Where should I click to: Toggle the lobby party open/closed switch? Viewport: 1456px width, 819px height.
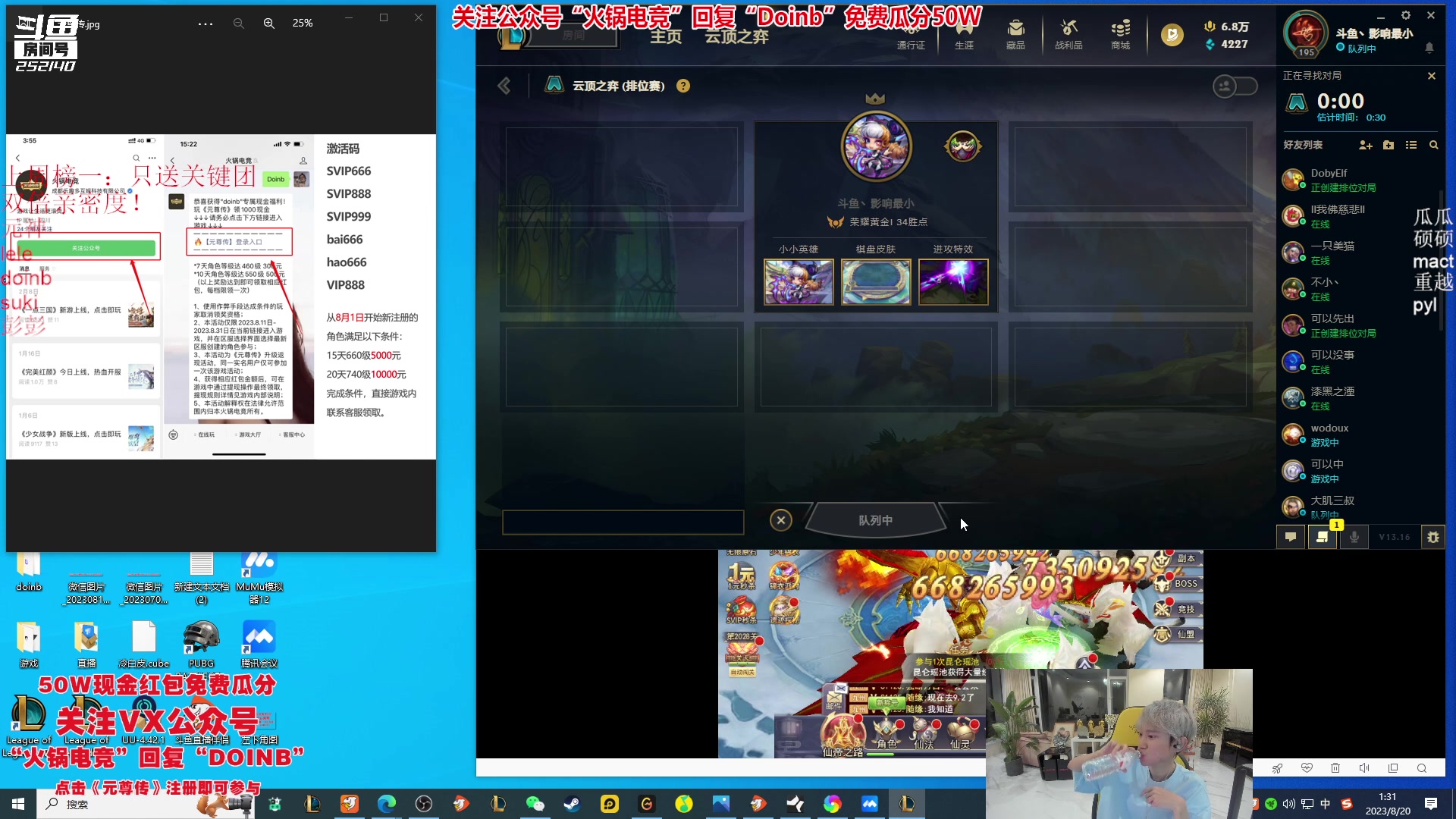tap(1235, 86)
